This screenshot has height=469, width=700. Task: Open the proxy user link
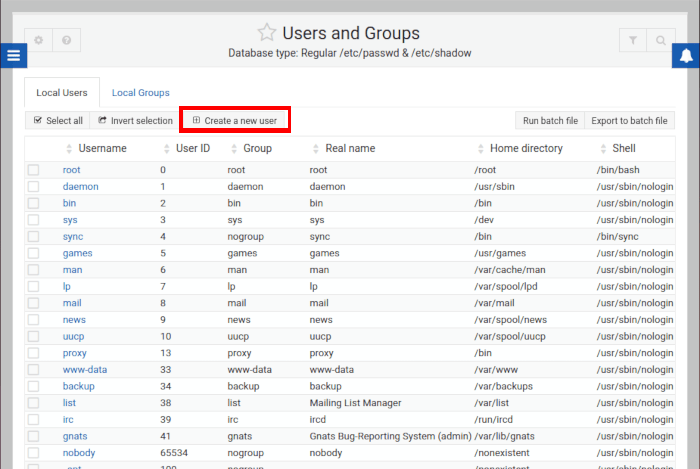point(75,353)
